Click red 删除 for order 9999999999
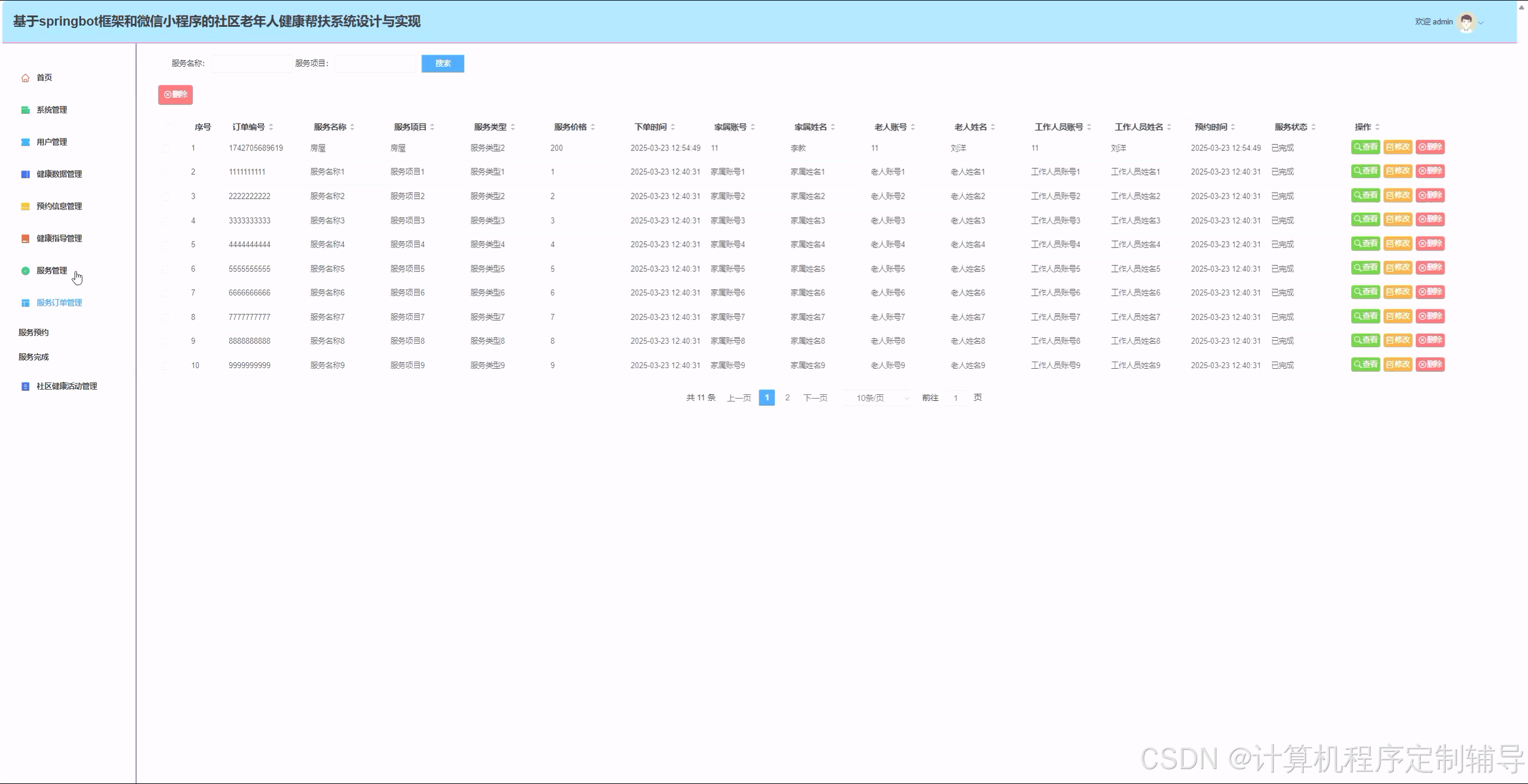This screenshot has height=784, width=1528. click(x=1430, y=365)
